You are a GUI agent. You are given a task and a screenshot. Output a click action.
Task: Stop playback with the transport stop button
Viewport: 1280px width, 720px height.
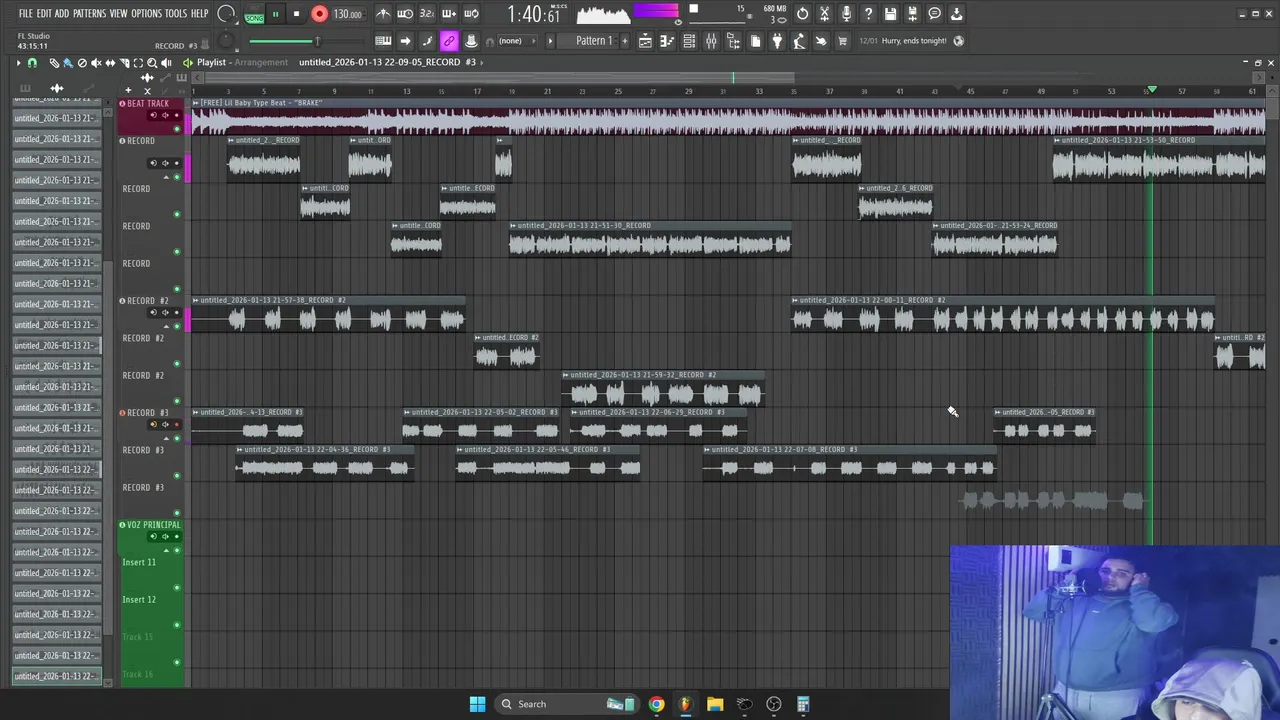(x=297, y=14)
